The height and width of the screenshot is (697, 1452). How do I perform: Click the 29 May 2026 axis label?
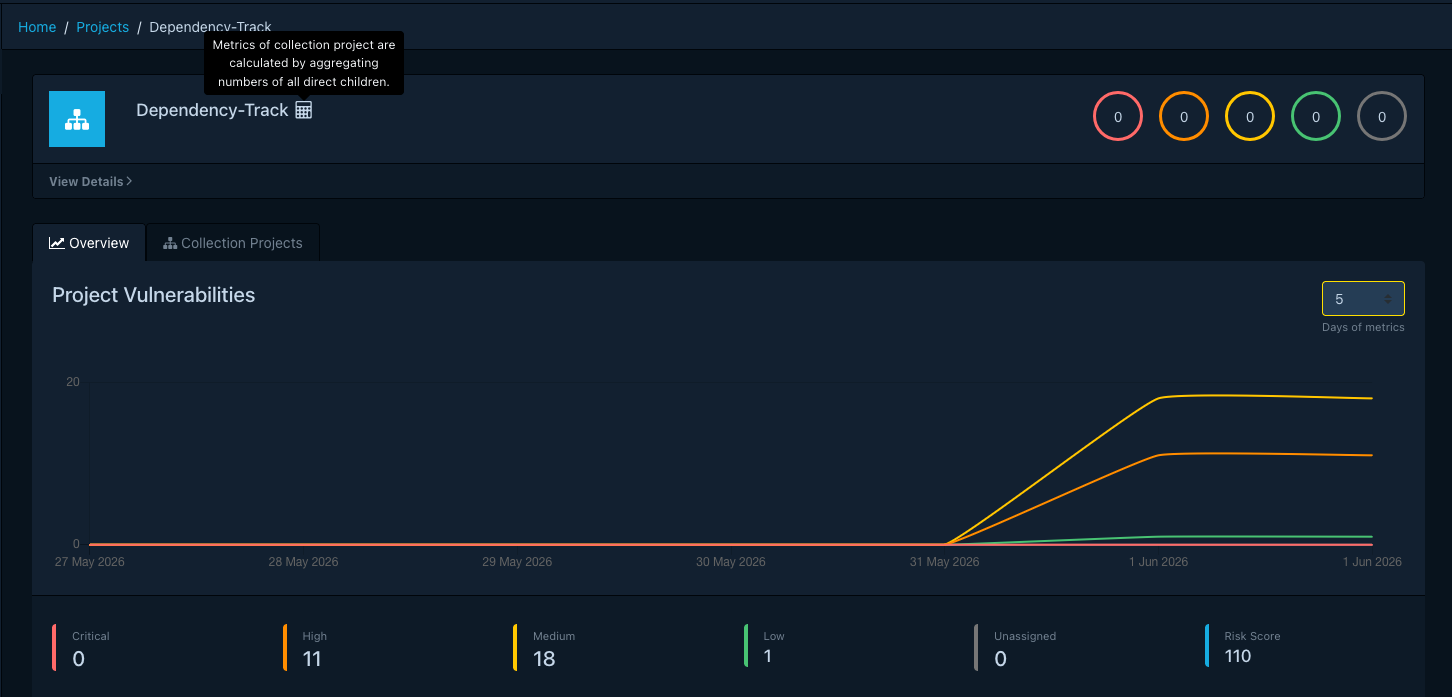pyautogui.click(x=517, y=562)
